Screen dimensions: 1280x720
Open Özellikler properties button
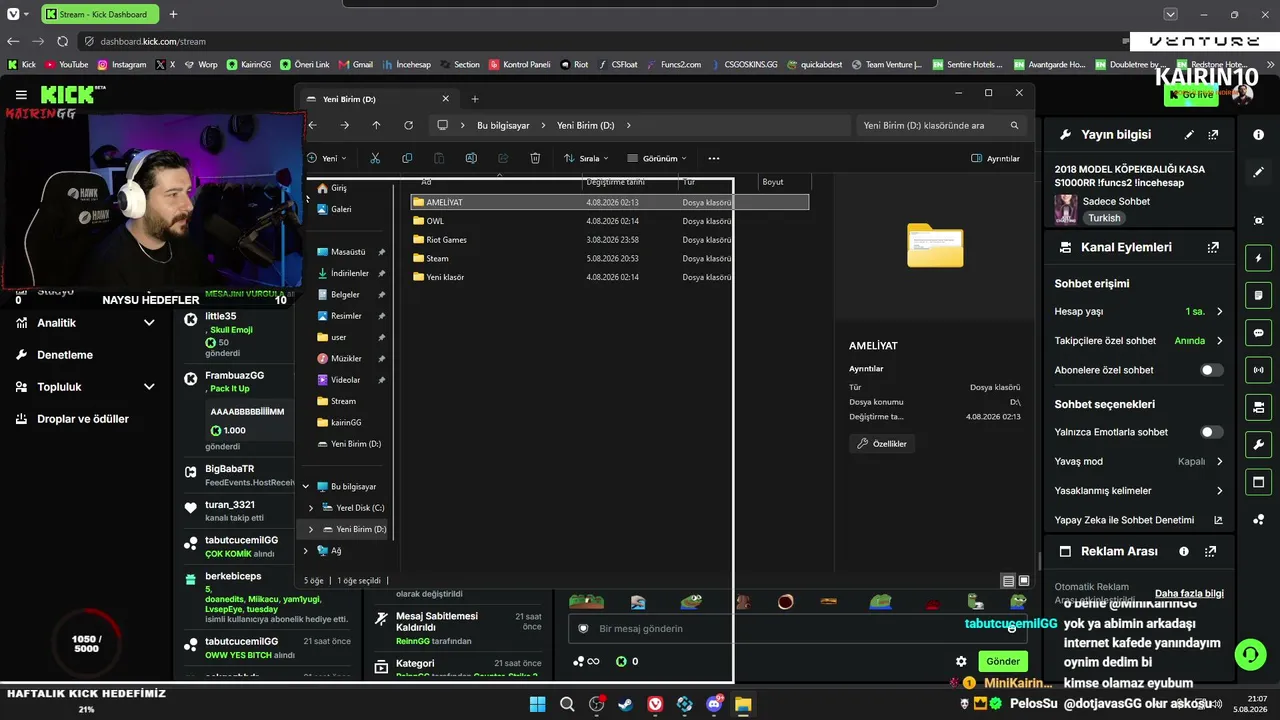(x=881, y=444)
